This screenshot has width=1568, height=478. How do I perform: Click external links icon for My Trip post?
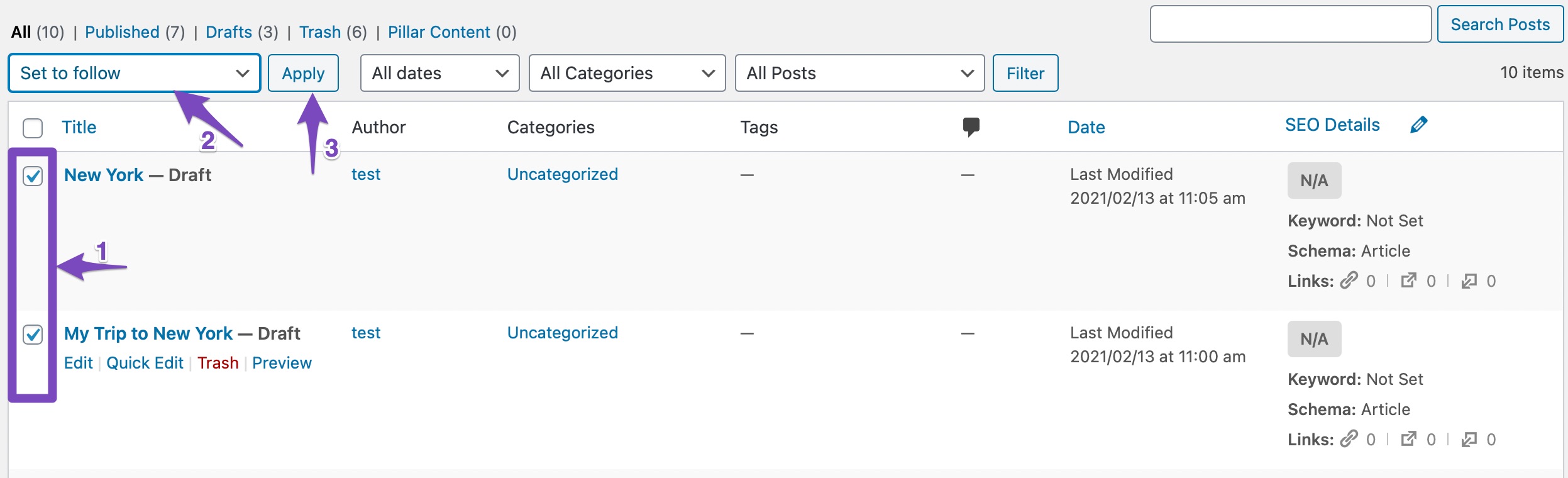(1409, 439)
